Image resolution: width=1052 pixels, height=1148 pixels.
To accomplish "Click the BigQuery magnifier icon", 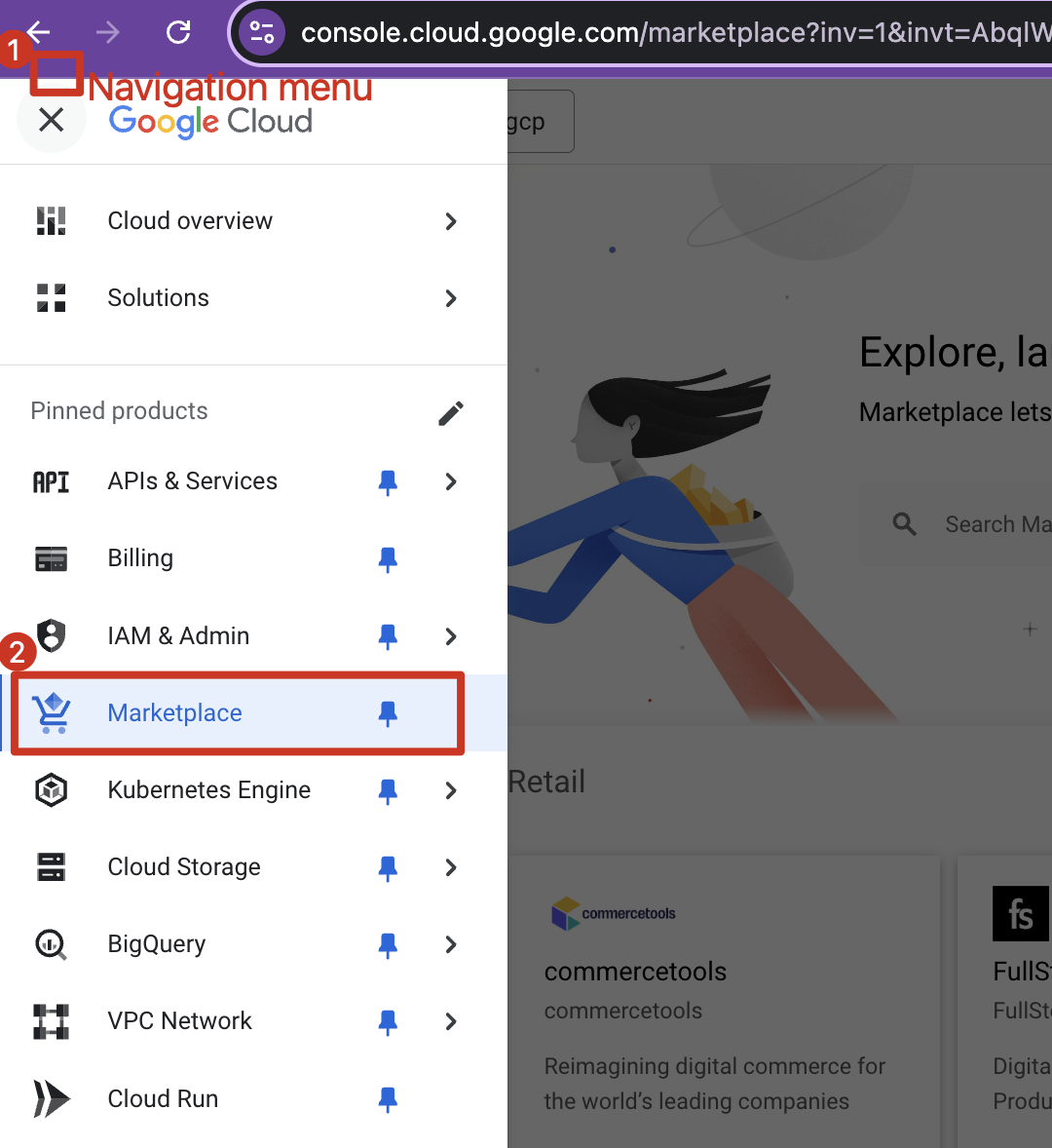I will click(x=51, y=944).
